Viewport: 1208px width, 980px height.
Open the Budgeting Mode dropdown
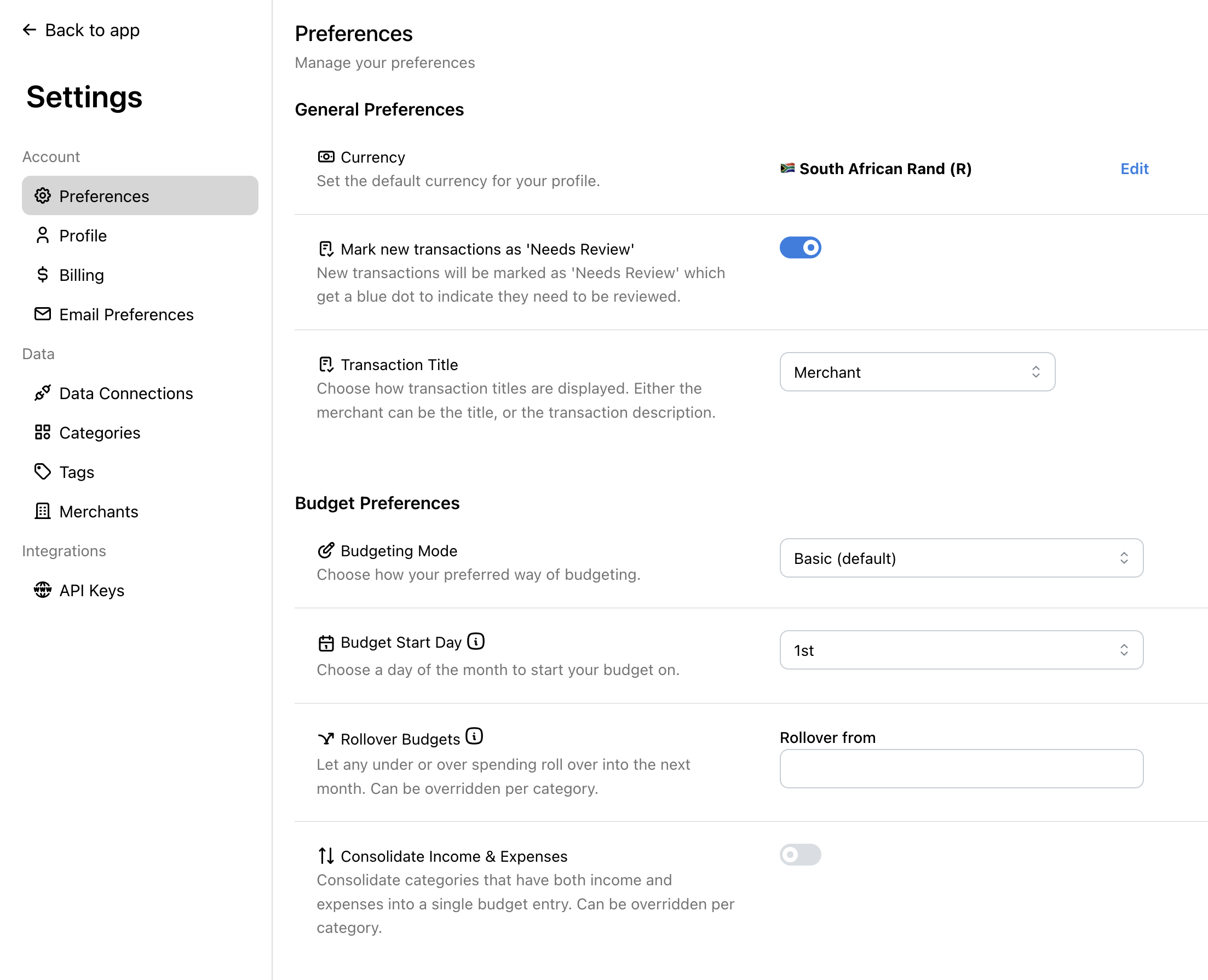tap(960, 558)
